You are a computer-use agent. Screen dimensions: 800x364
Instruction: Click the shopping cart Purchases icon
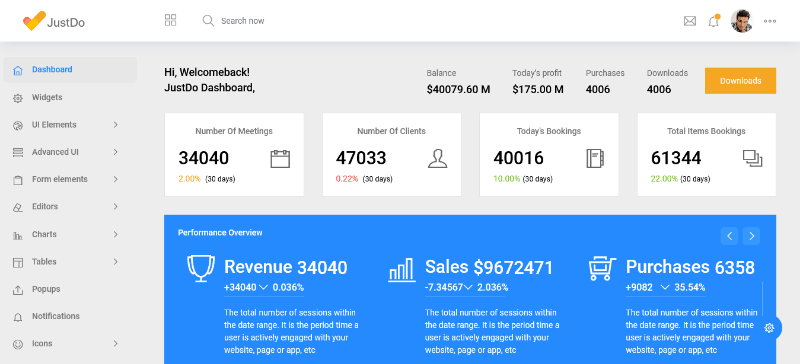click(x=602, y=269)
